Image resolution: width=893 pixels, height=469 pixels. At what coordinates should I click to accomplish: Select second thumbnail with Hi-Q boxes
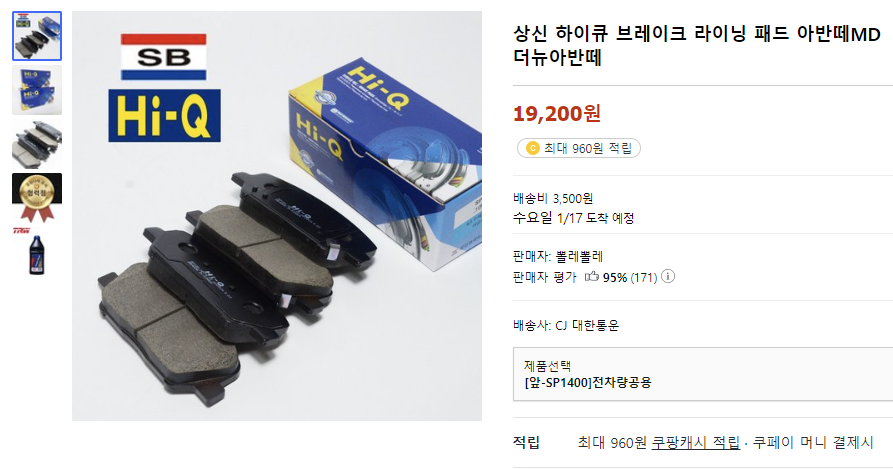click(x=37, y=90)
